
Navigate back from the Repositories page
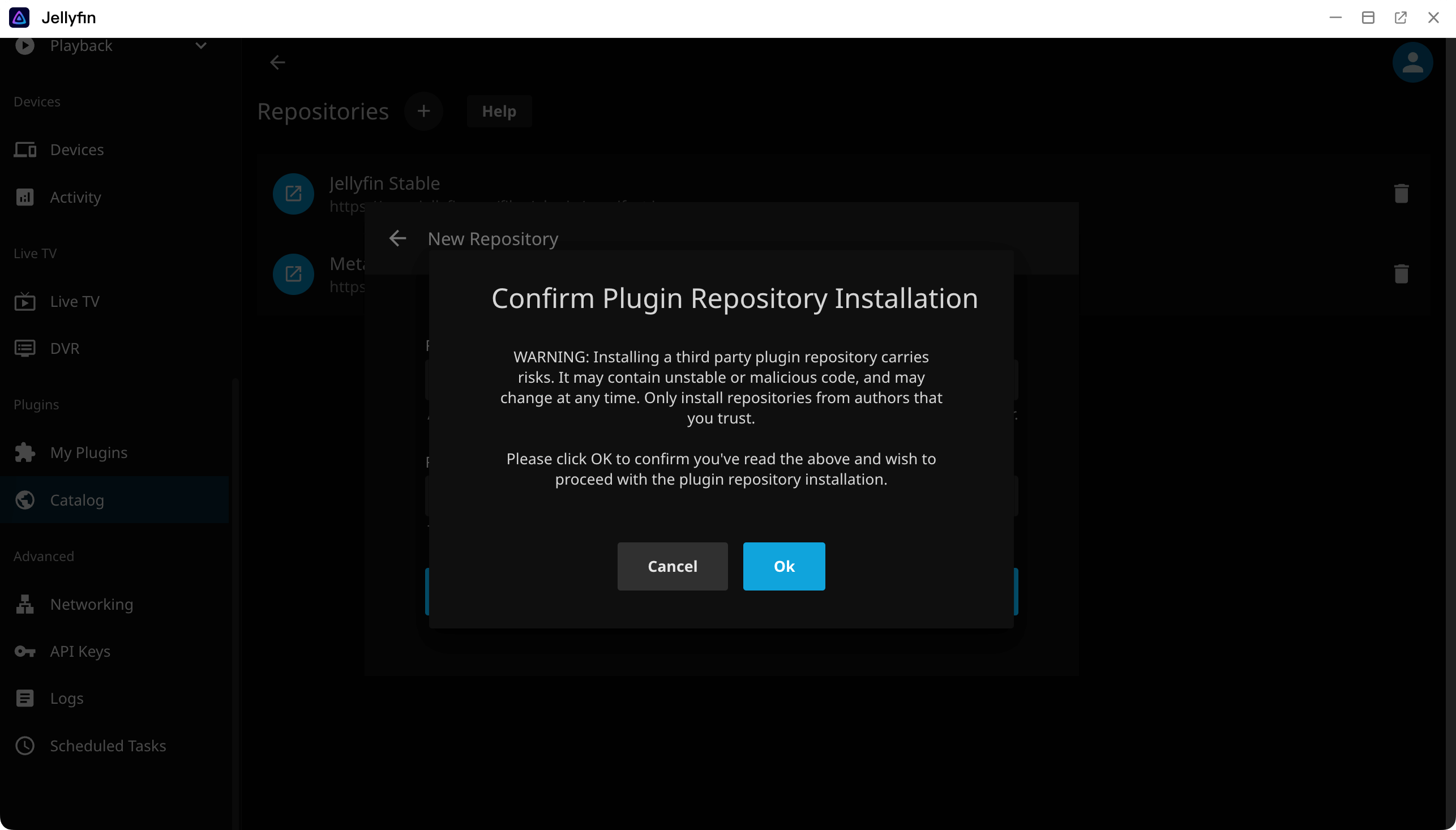click(277, 62)
